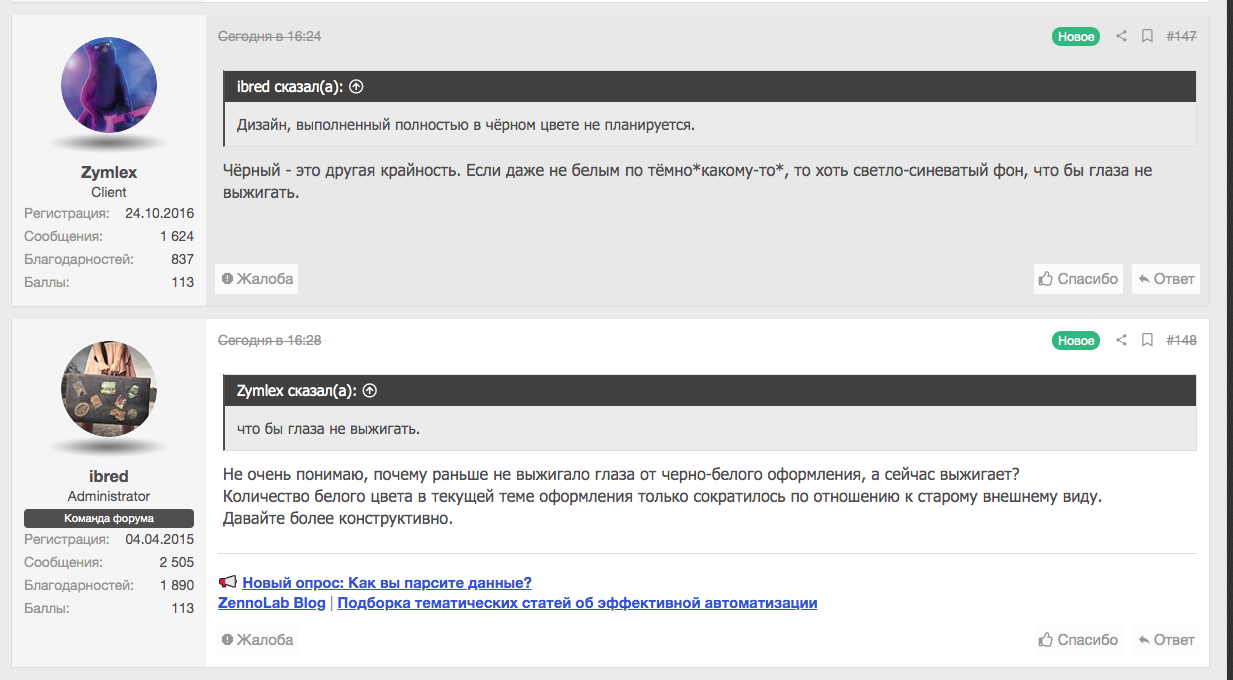Open link Новый опрос: Как вы парсите данные?
1233x680 pixels.
coord(387,583)
